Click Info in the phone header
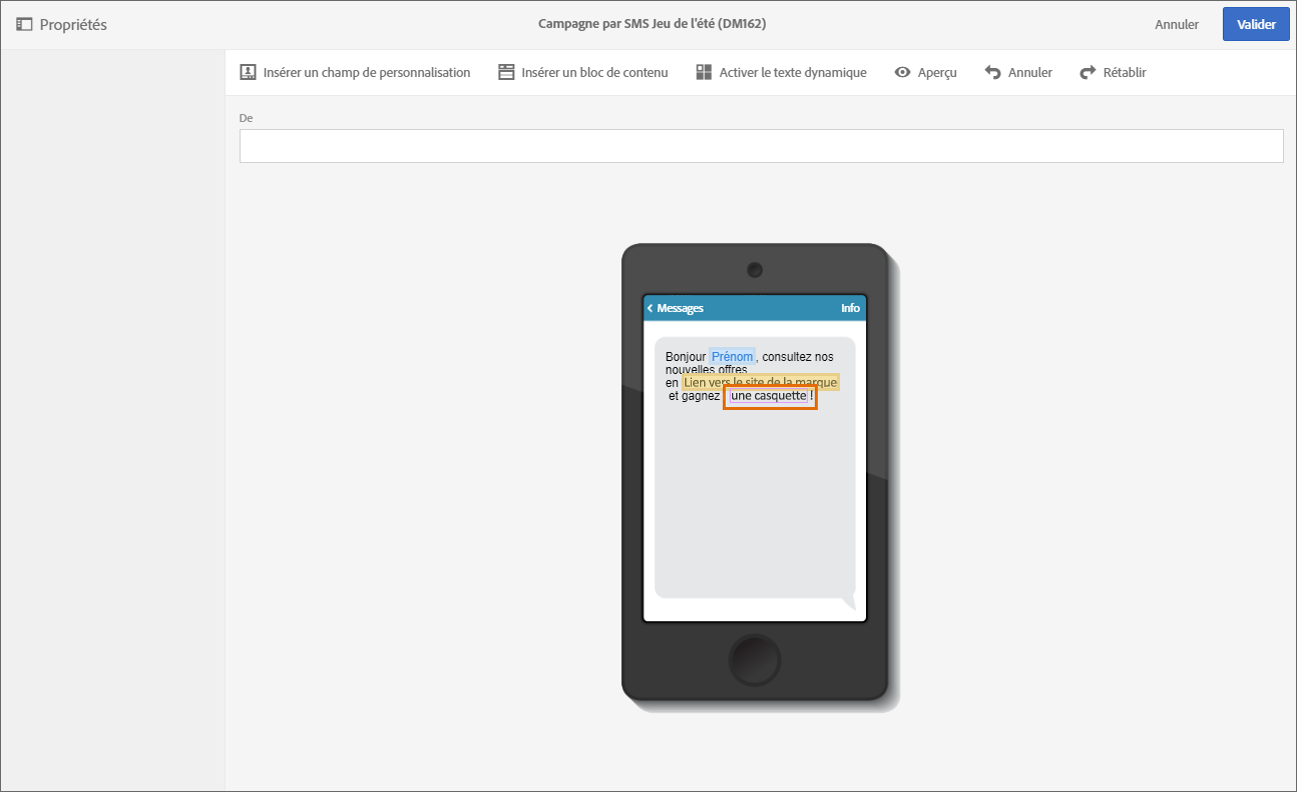 [x=850, y=308]
